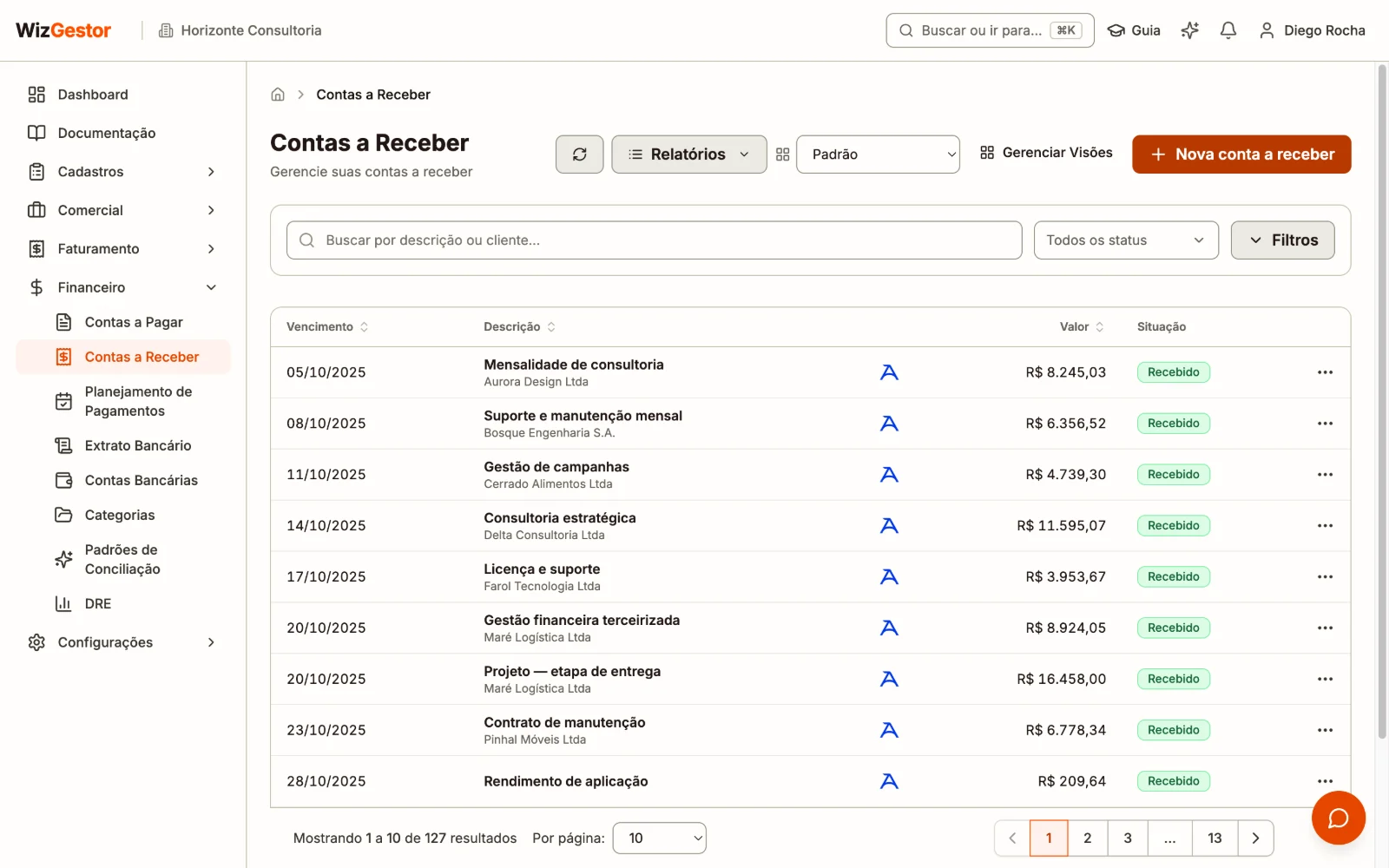The height and width of the screenshot is (868, 1389).
Task: Open Horizonte Consultoria company selector
Action: (x=240, y=30)
